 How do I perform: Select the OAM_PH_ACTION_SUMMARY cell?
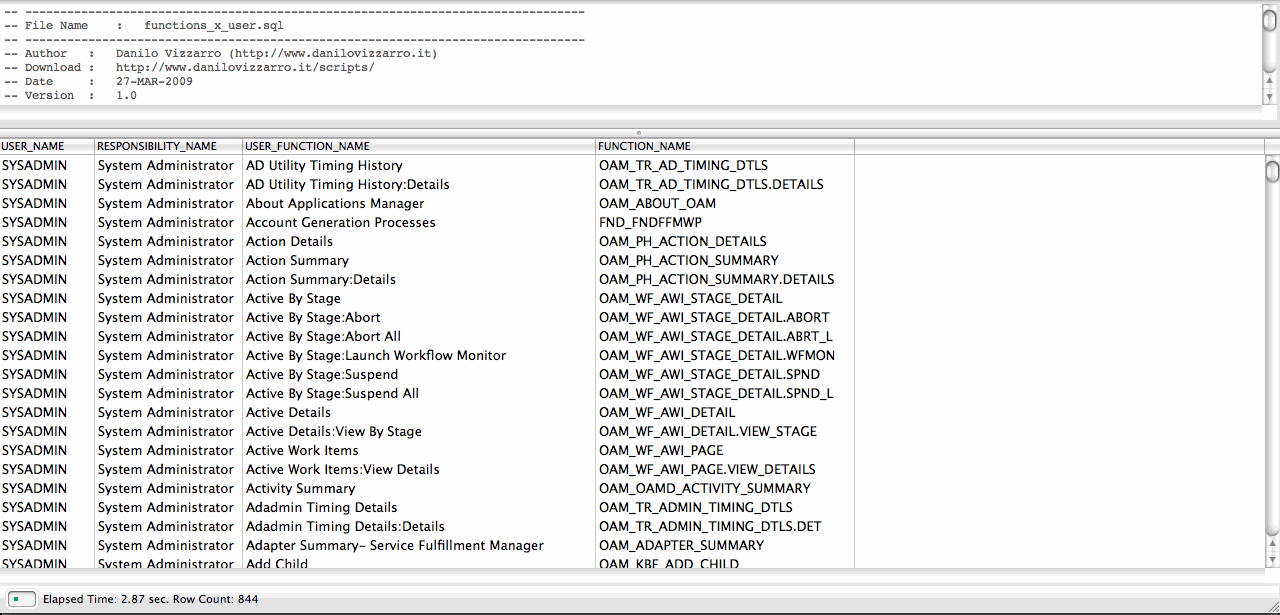(725, 260)
